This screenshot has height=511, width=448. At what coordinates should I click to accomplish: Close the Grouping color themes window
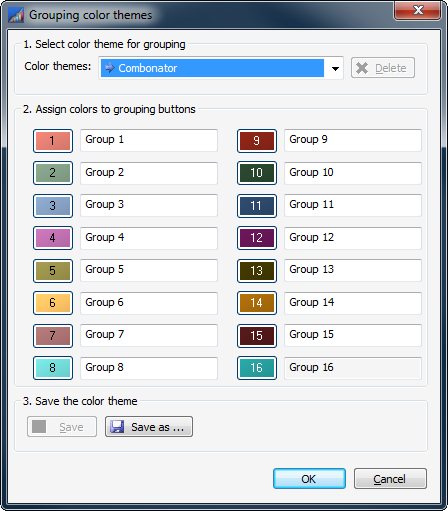418,10
